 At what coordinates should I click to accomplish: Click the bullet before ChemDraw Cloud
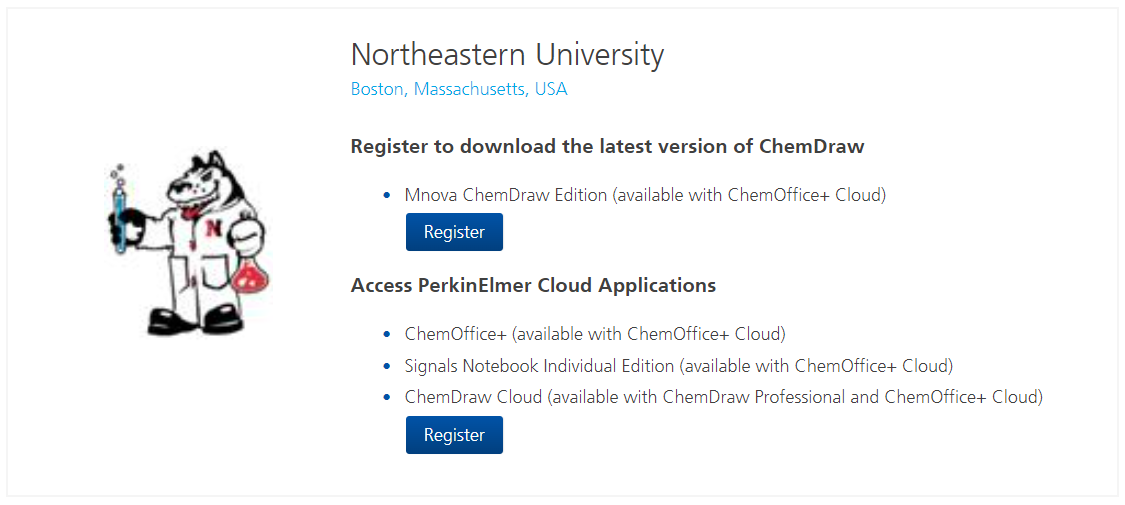[x=387, y=397]
